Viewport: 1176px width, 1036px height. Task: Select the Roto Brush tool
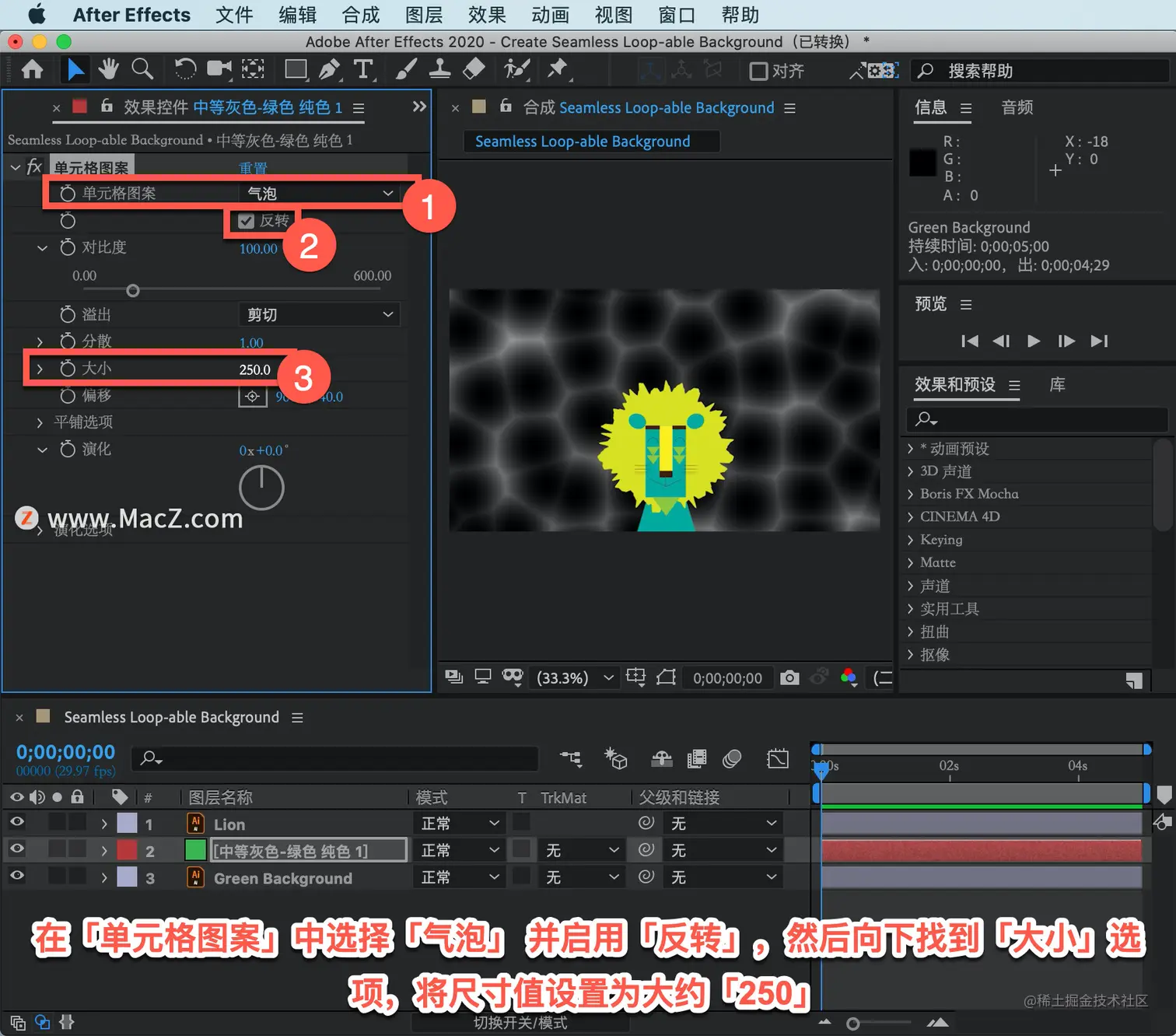click(516, 70)
